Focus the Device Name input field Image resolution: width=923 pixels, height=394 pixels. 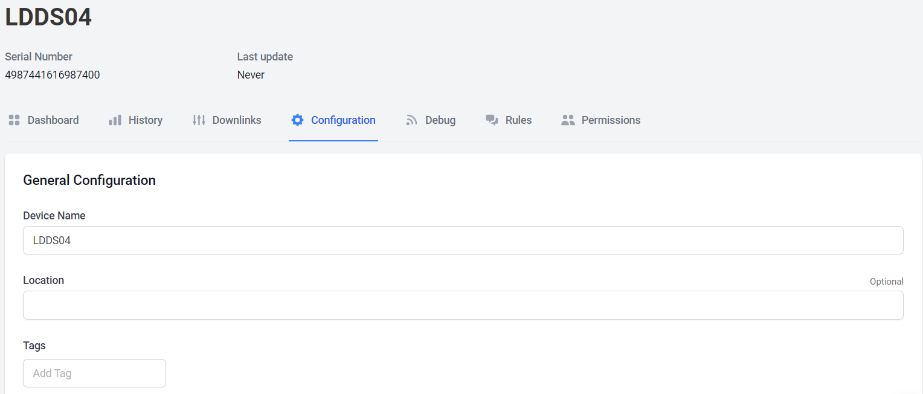click(463, 240)
